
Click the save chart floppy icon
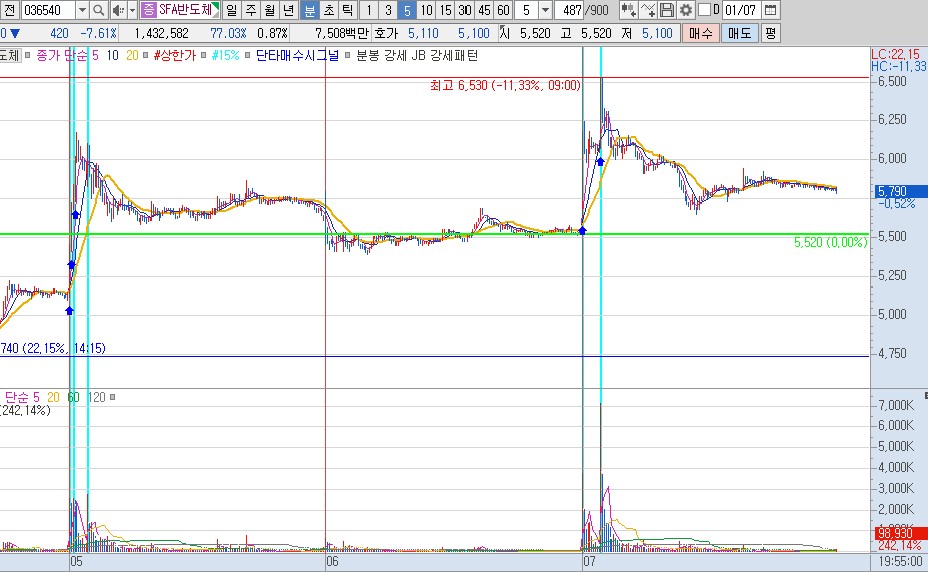pyautogui.click(x=667, y=10)
